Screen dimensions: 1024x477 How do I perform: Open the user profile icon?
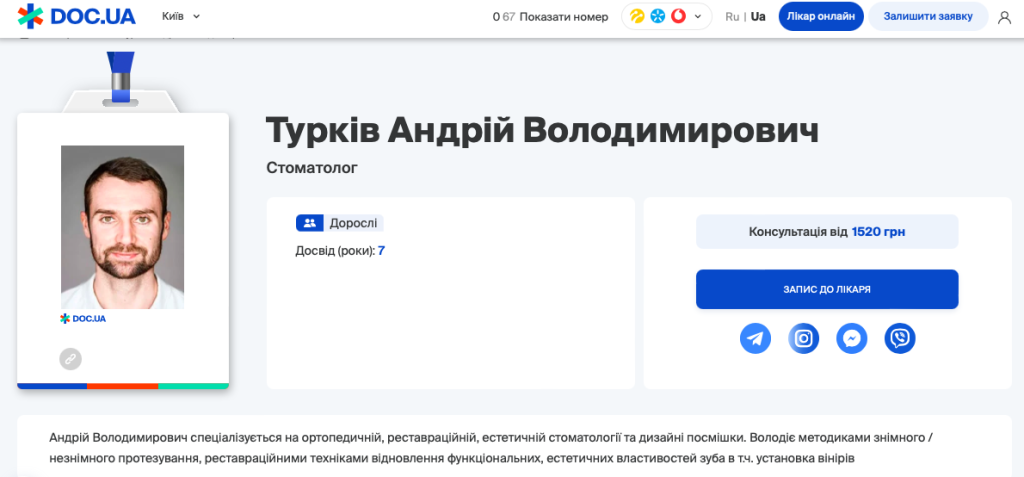(x=1004, y=17)
